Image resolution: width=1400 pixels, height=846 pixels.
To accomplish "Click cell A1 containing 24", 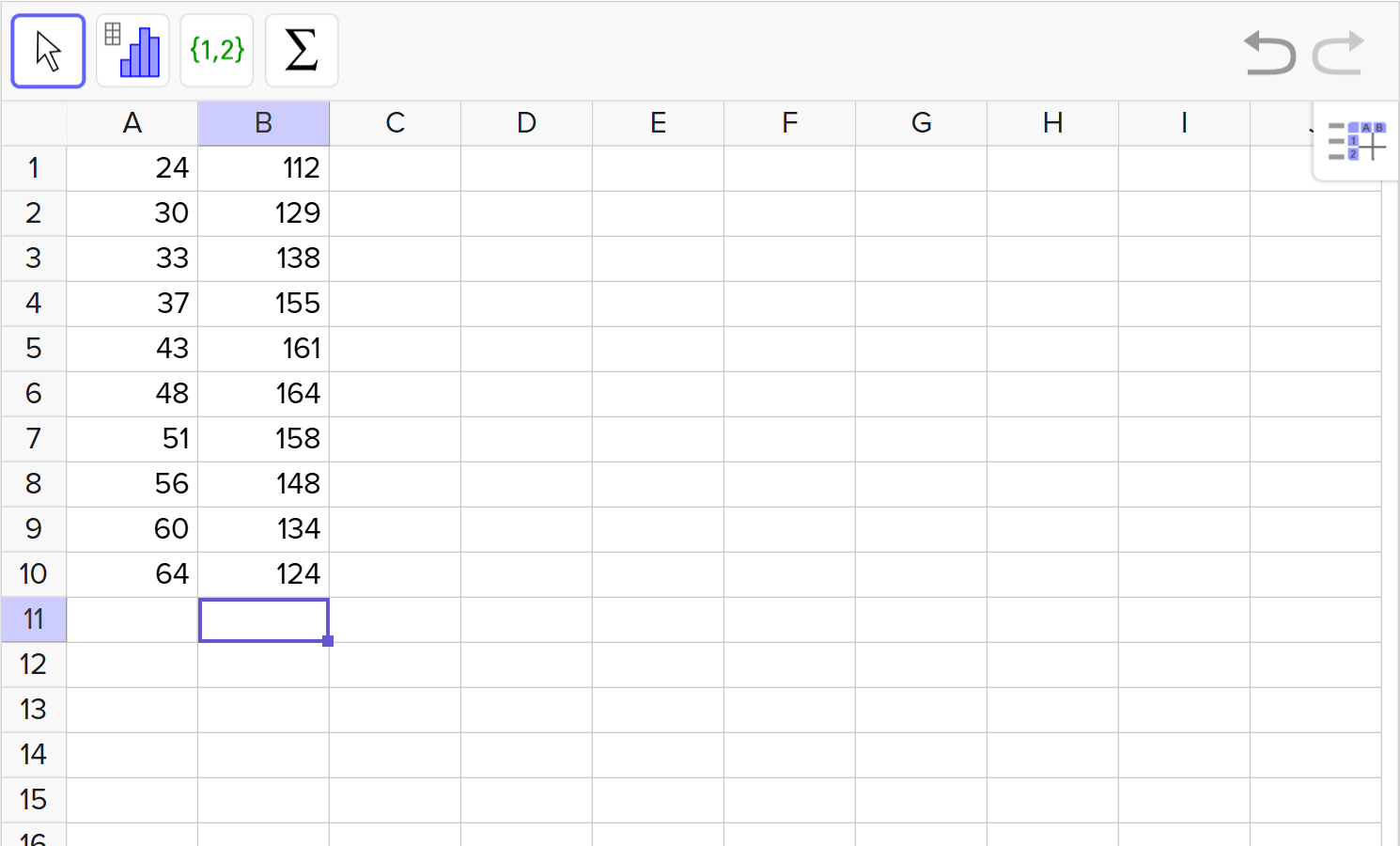I will click(x=132, y=168).
